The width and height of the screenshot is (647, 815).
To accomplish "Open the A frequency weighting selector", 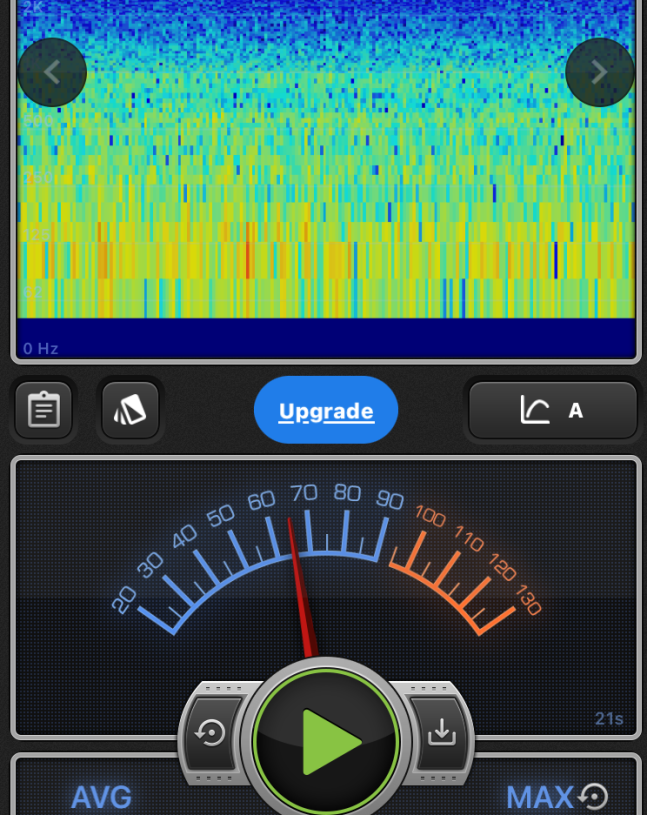I will click(x=575, y=410).
